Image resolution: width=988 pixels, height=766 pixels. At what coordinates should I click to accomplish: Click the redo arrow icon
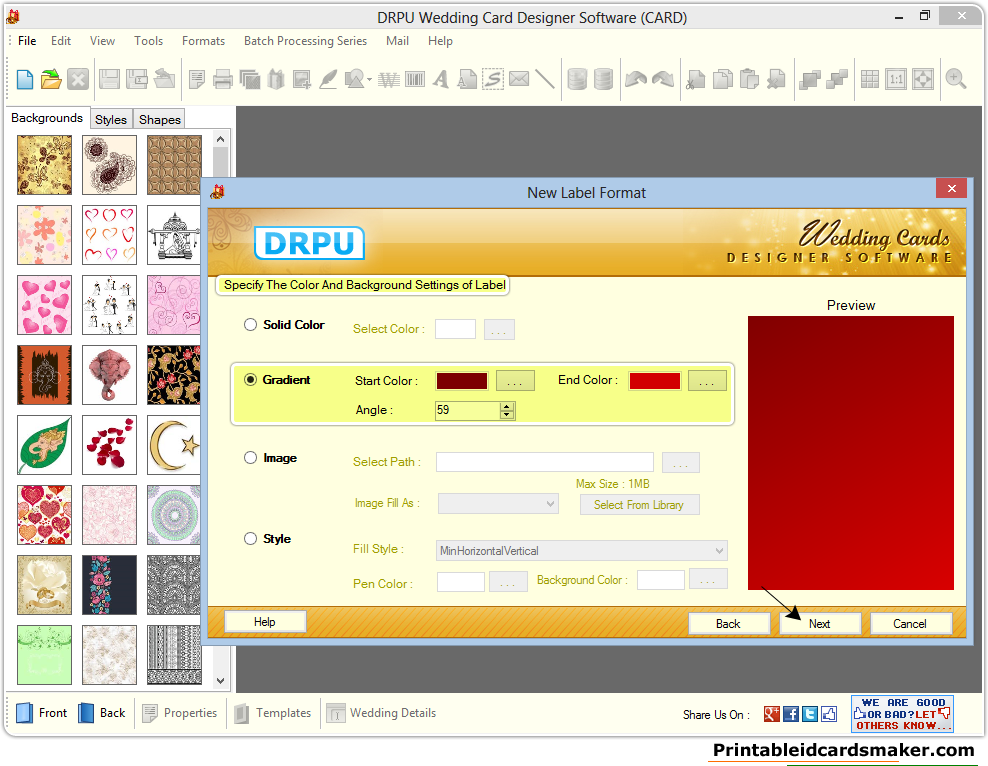(663, 79)
